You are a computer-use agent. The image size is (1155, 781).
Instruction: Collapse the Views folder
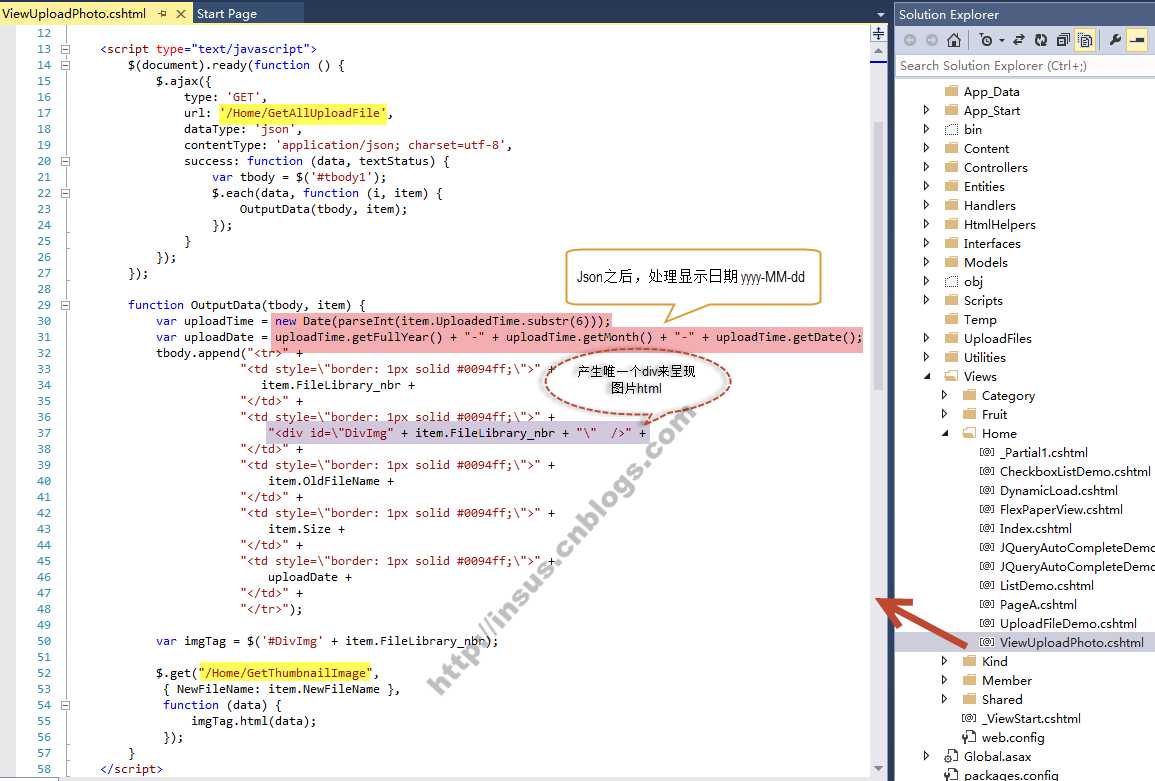[x=927, y=377]
